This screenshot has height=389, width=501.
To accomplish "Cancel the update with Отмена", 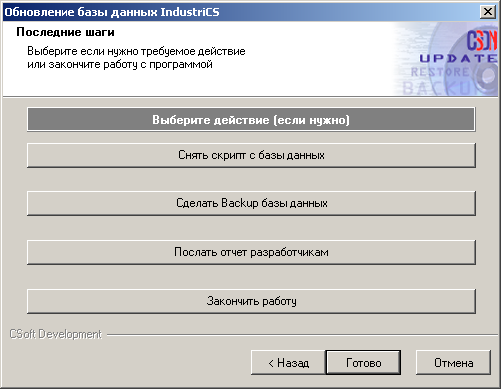I will (453, 363).
